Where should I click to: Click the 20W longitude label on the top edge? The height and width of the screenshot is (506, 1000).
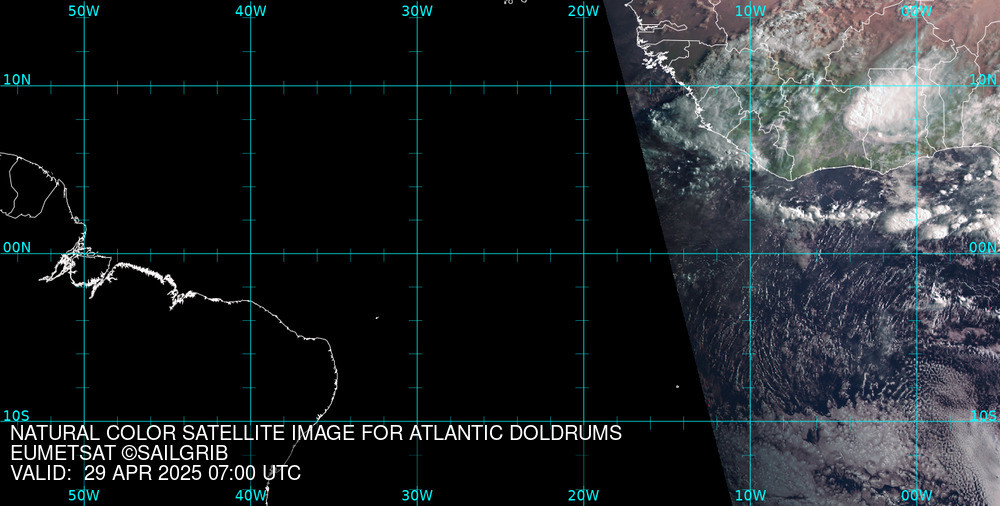[x=584, y=11]
